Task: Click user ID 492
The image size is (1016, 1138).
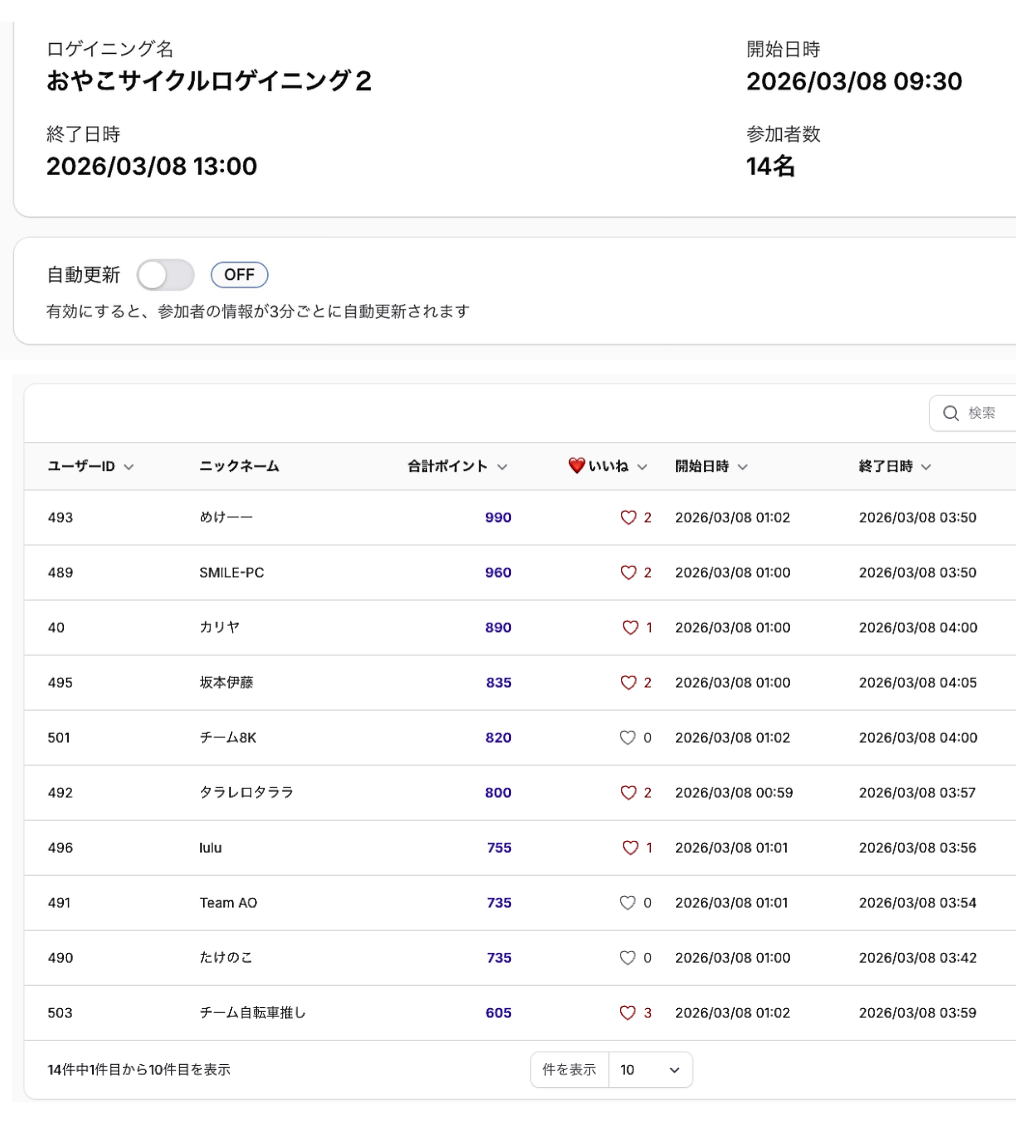Action: pos(60,793)
